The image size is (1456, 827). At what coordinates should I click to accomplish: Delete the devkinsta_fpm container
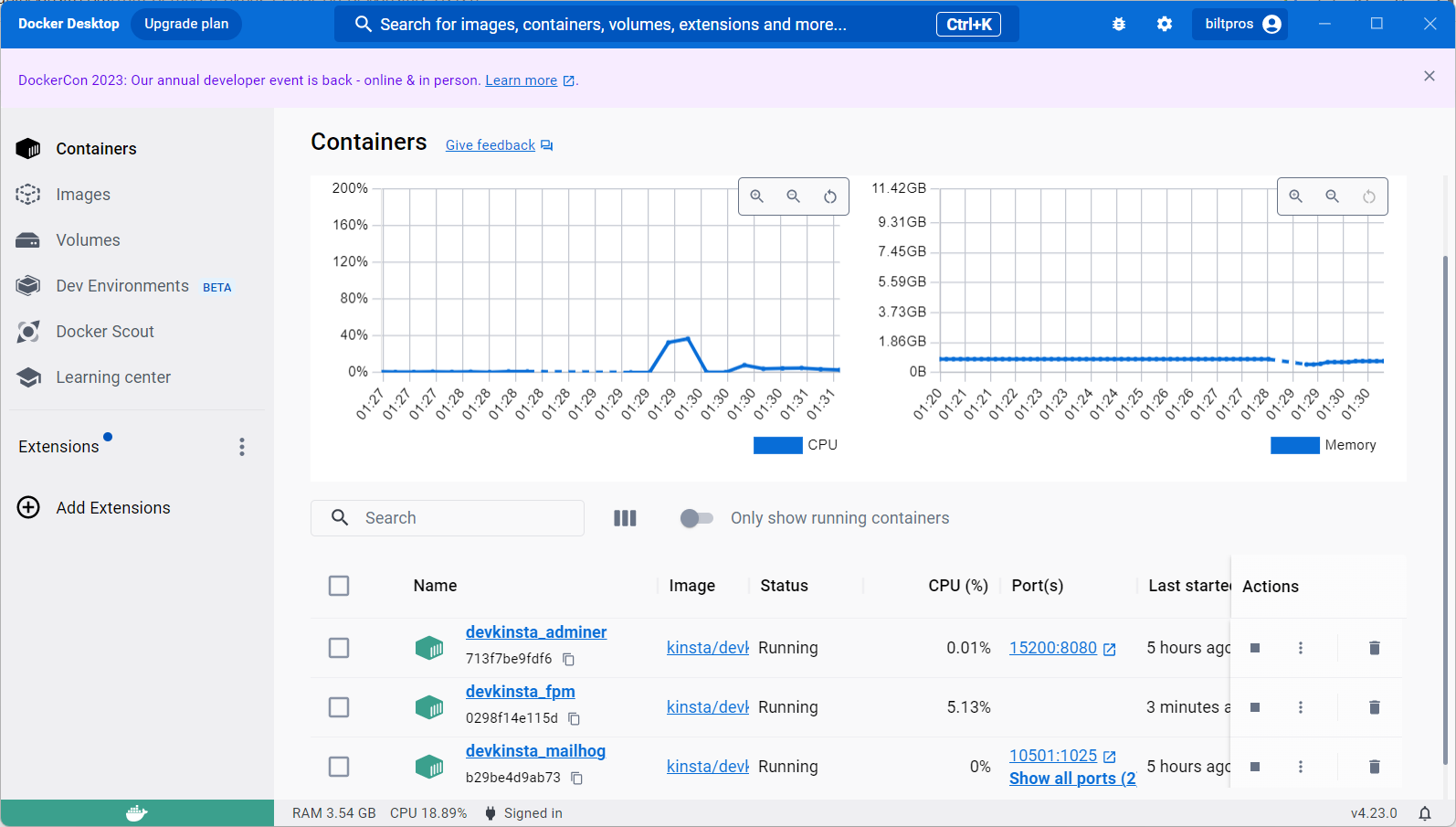[1374, 707]
